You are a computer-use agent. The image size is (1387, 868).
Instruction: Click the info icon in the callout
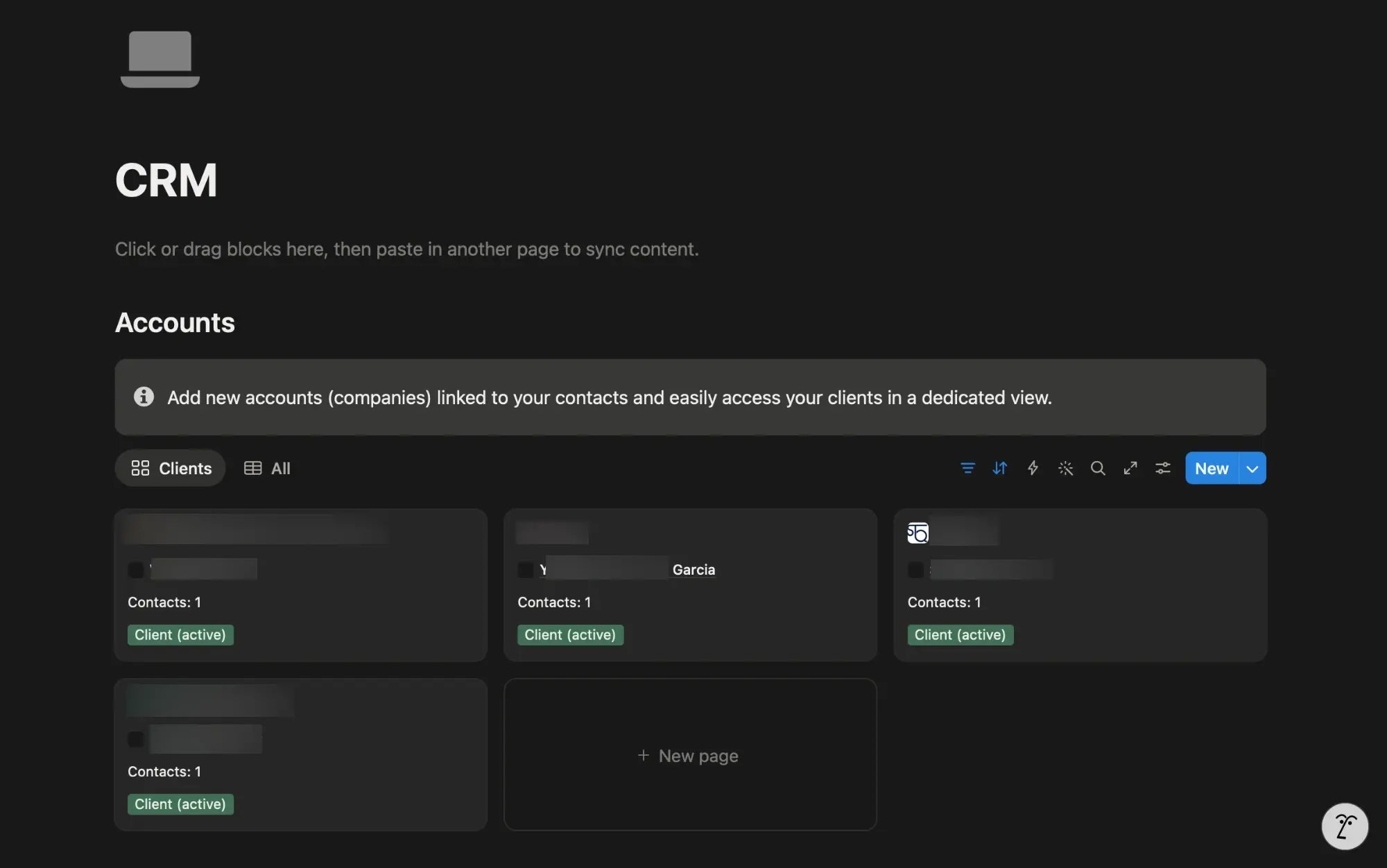tap(144, 397)
